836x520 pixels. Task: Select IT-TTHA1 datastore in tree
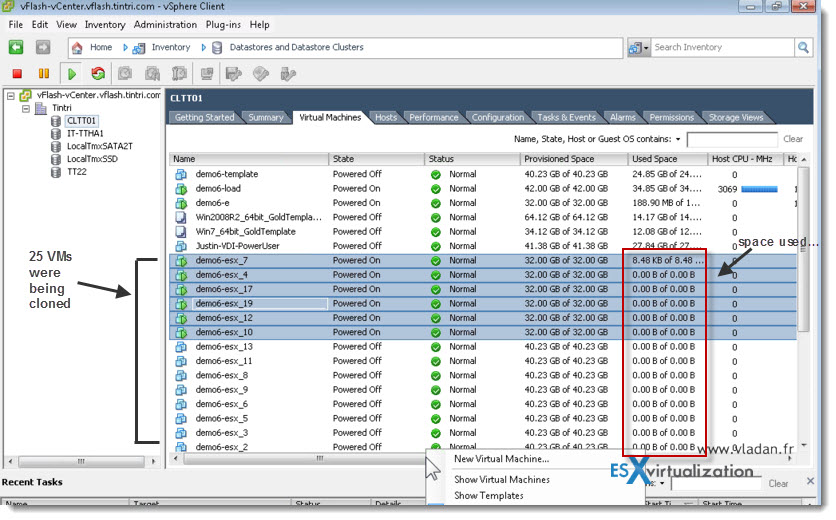tap(85, 133)
